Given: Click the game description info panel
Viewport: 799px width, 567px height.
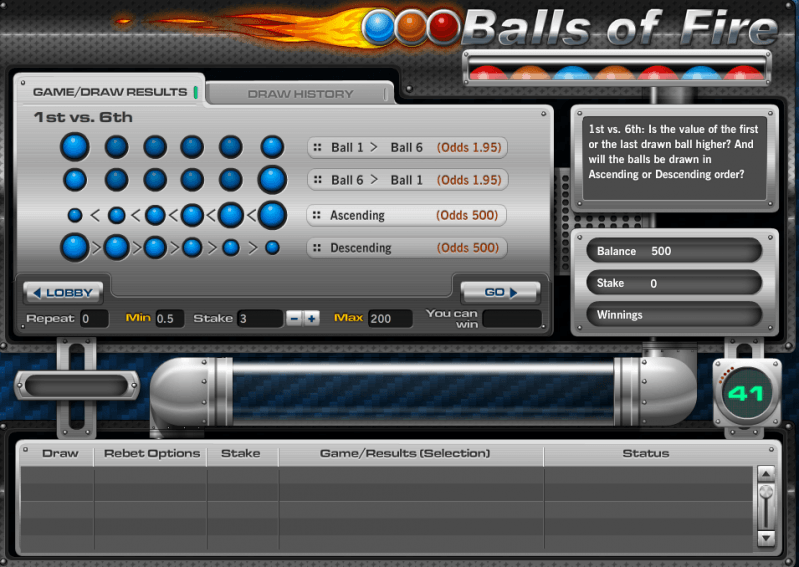Looking at the screenshot, I should (x=674, y=158).
